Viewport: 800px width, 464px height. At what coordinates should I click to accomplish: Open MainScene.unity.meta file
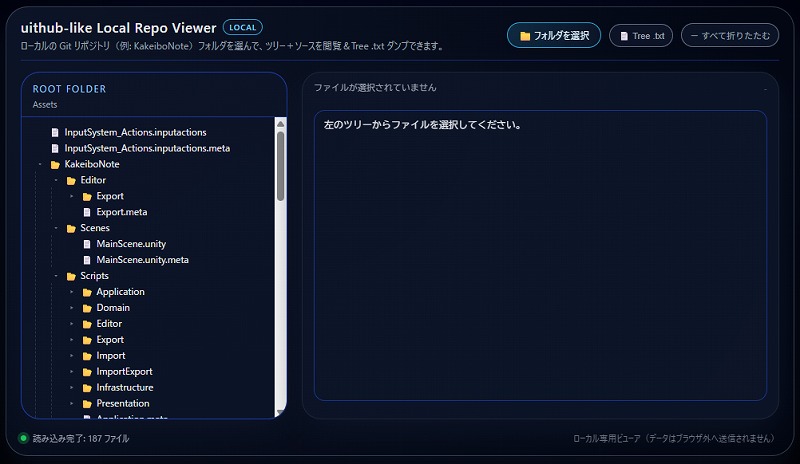click(142, 259)
